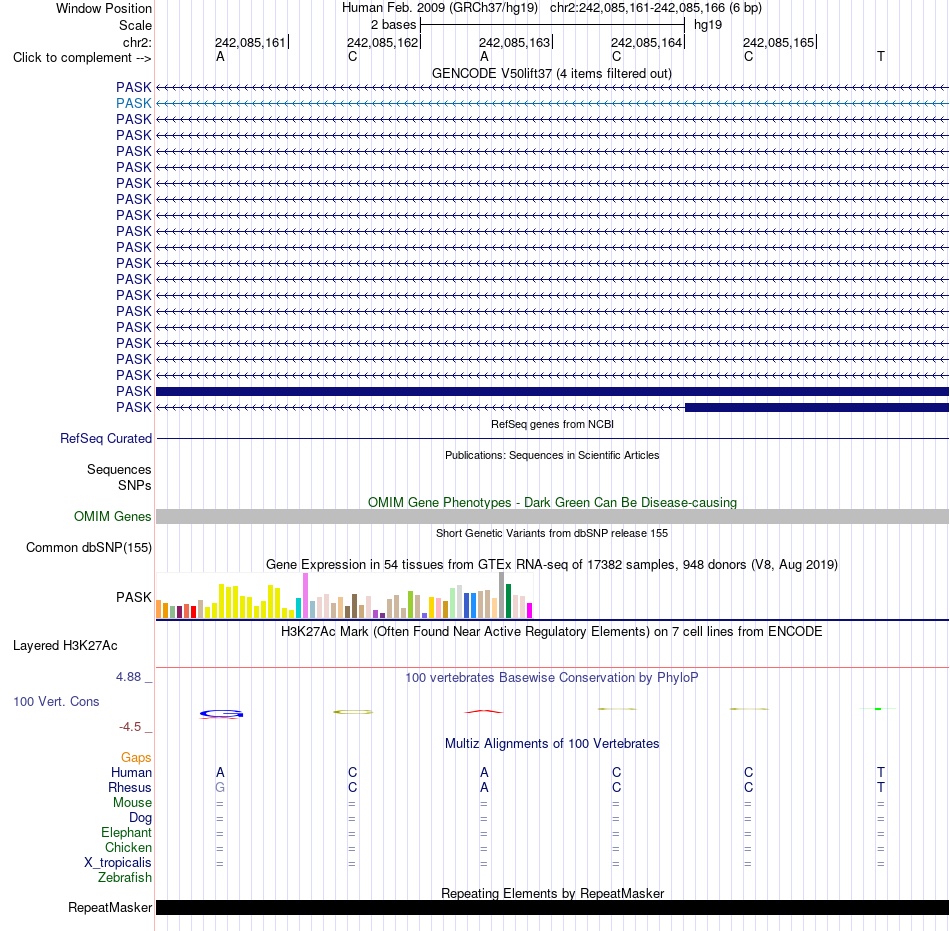Click the T base in the Human alignment row
This screenshot has height=931, width=950.
pos(880,772)
